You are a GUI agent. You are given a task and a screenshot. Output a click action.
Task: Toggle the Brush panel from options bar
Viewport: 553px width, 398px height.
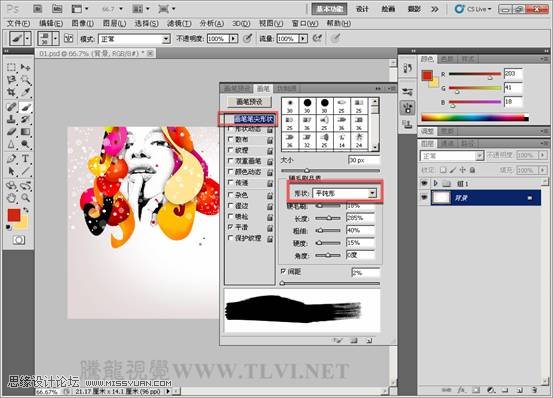(x=68, y=38)
